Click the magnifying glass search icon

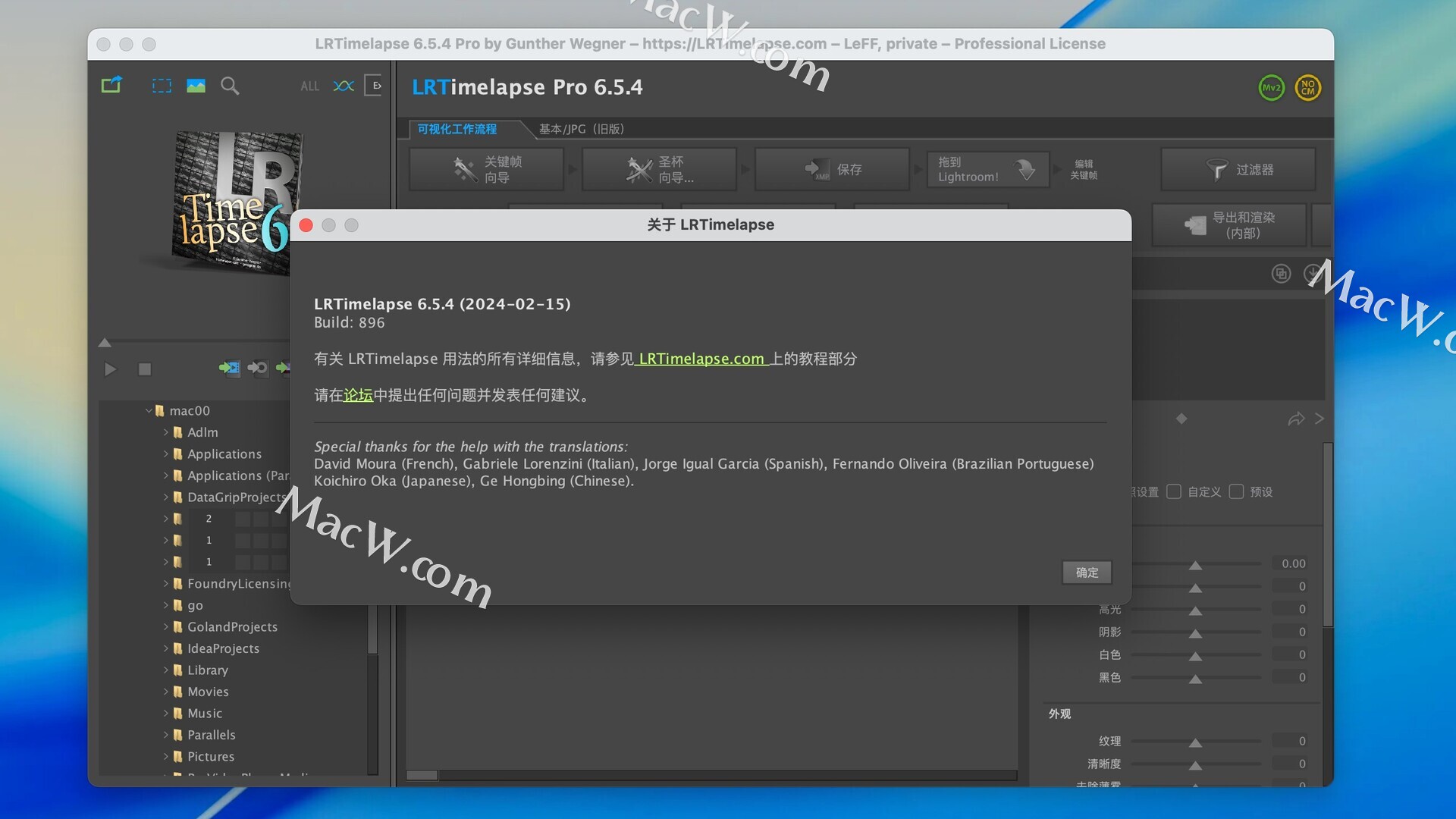click(230, 86)
